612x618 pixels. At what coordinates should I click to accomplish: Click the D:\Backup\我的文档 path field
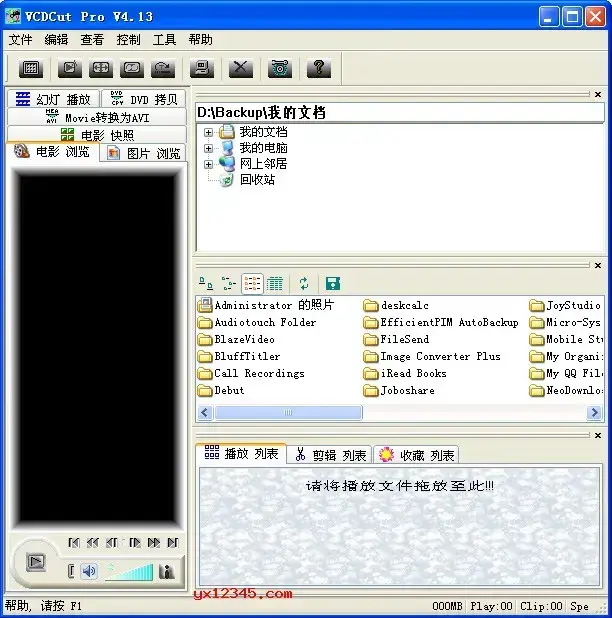click(400, 113)
